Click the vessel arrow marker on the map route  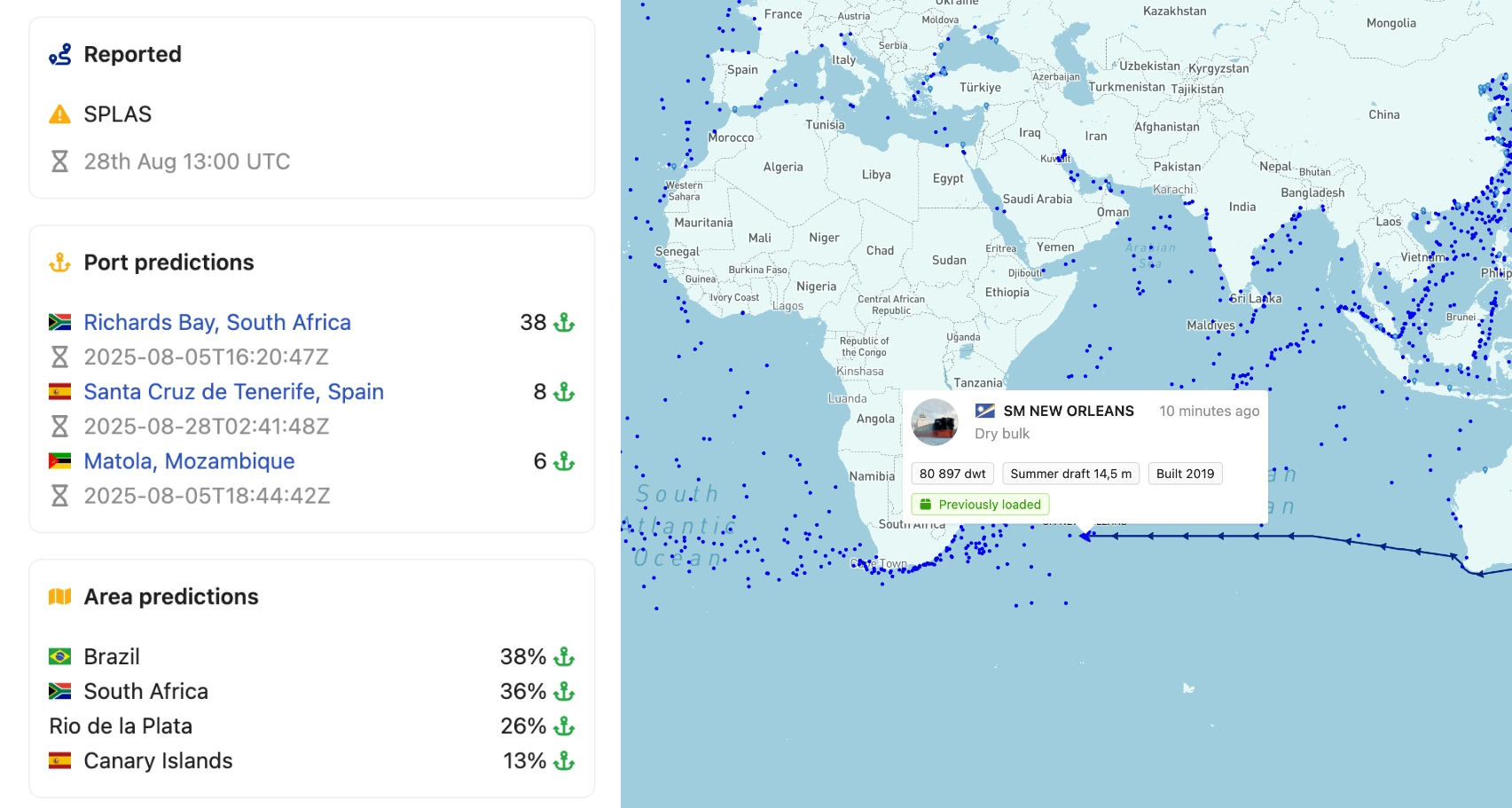tap(1085, 536)
